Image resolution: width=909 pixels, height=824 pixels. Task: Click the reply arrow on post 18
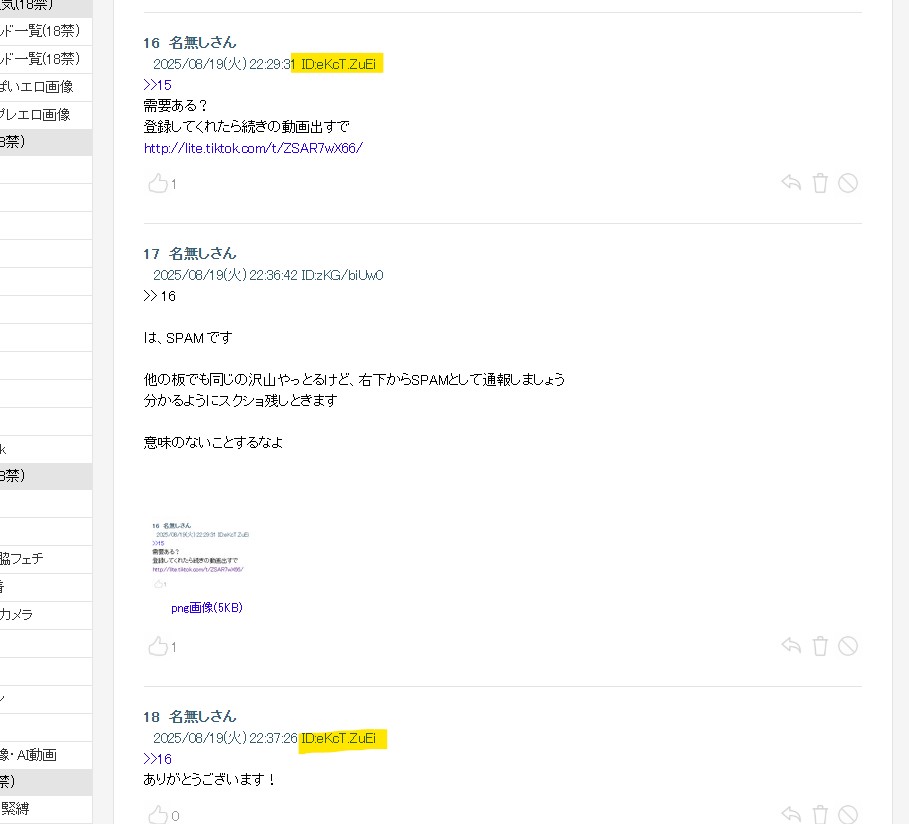[791, 814]
